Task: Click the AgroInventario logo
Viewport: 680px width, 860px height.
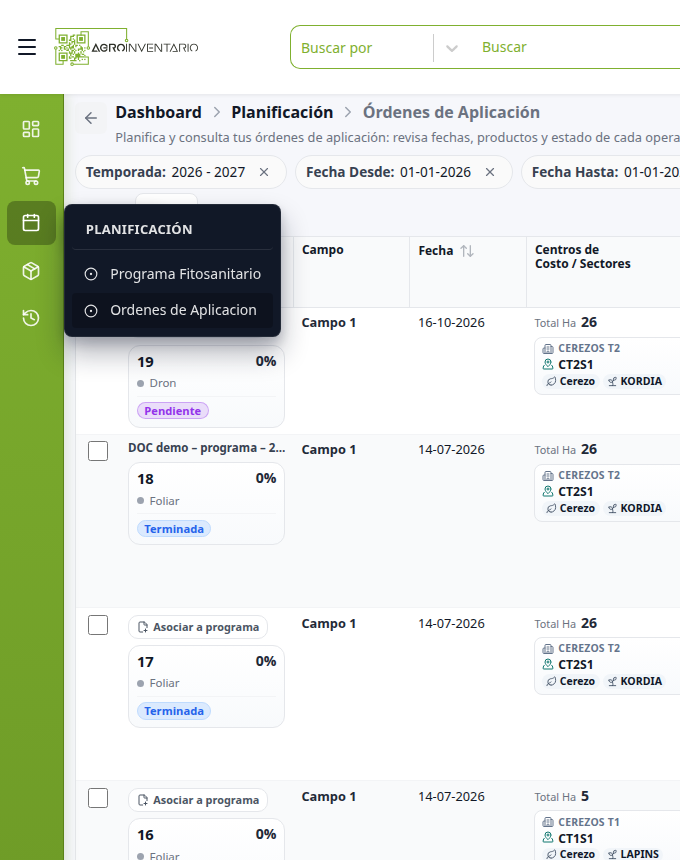Action: tap(126, 47)
